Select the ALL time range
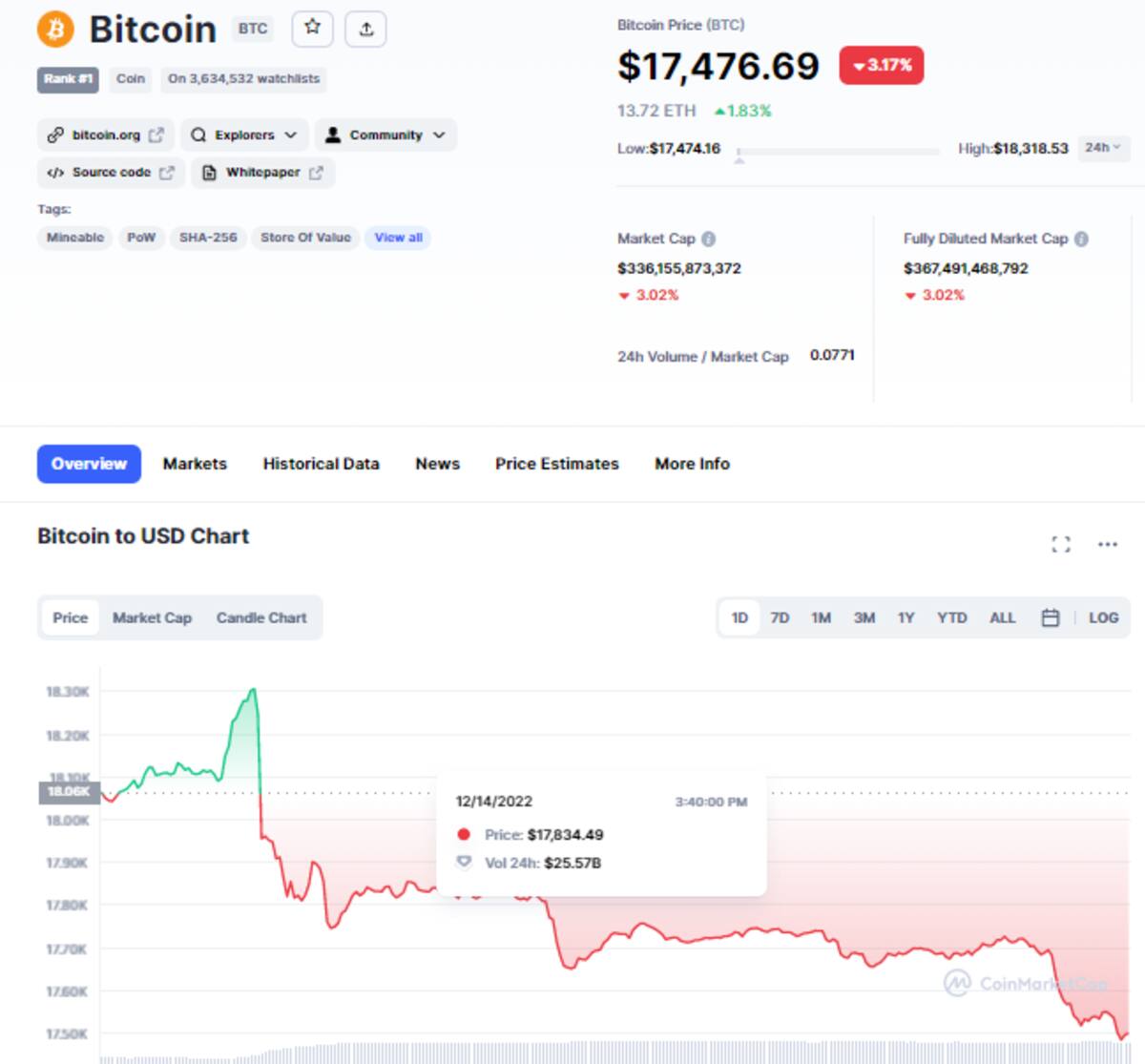 pos(1002,618)
